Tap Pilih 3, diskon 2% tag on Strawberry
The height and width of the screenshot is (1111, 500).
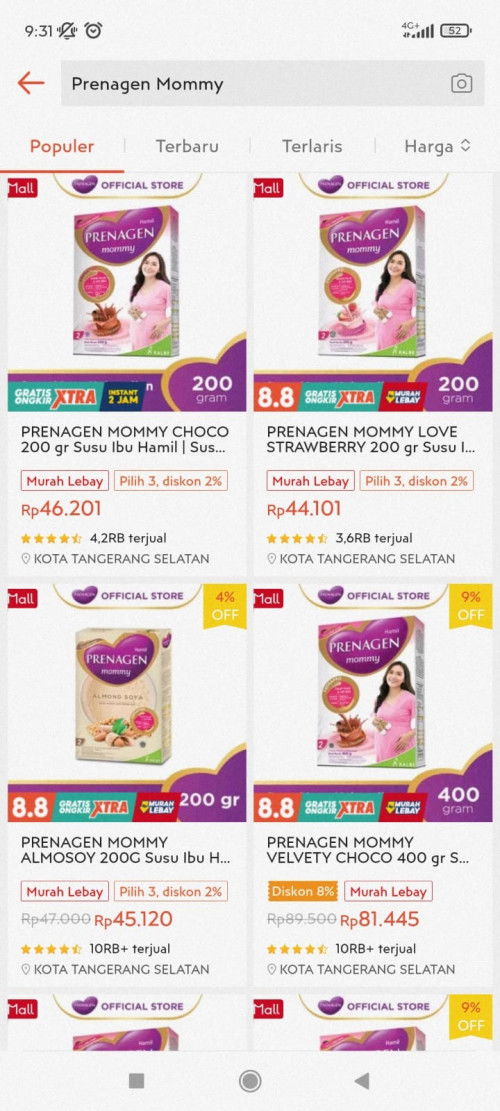tap(416, 481)
